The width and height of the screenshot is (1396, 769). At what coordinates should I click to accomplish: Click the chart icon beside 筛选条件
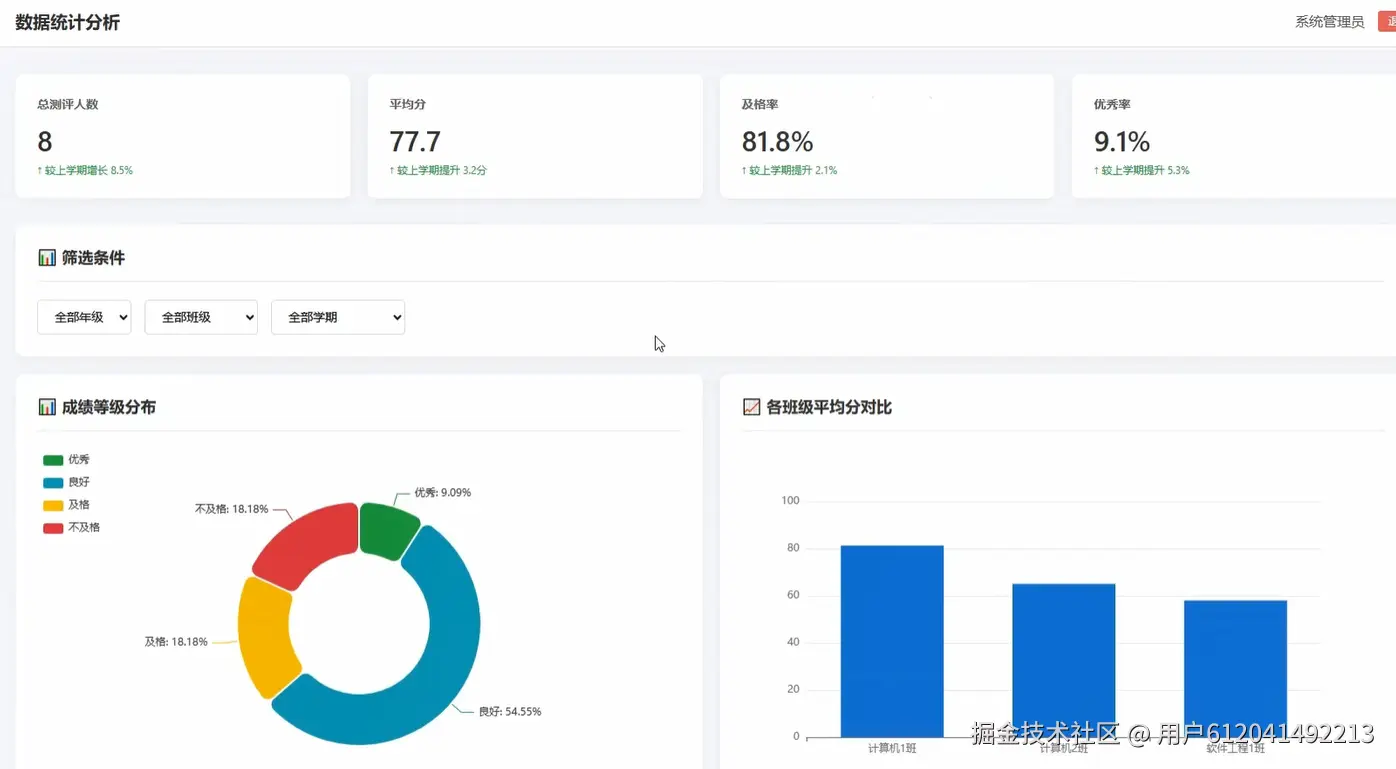pyautogui.click(x=47, y=258)
